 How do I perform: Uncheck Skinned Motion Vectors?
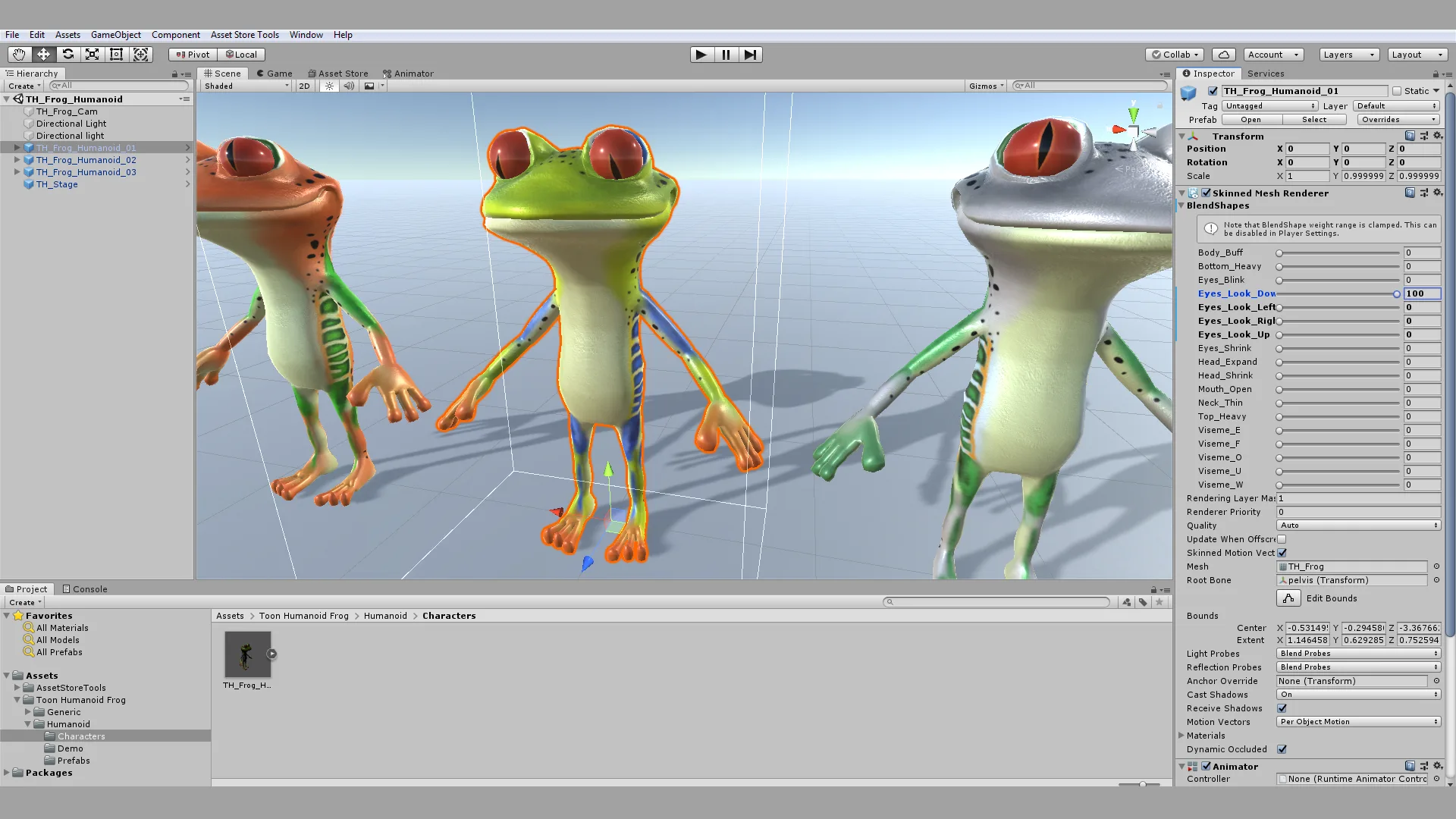[x=1282, y=553]
